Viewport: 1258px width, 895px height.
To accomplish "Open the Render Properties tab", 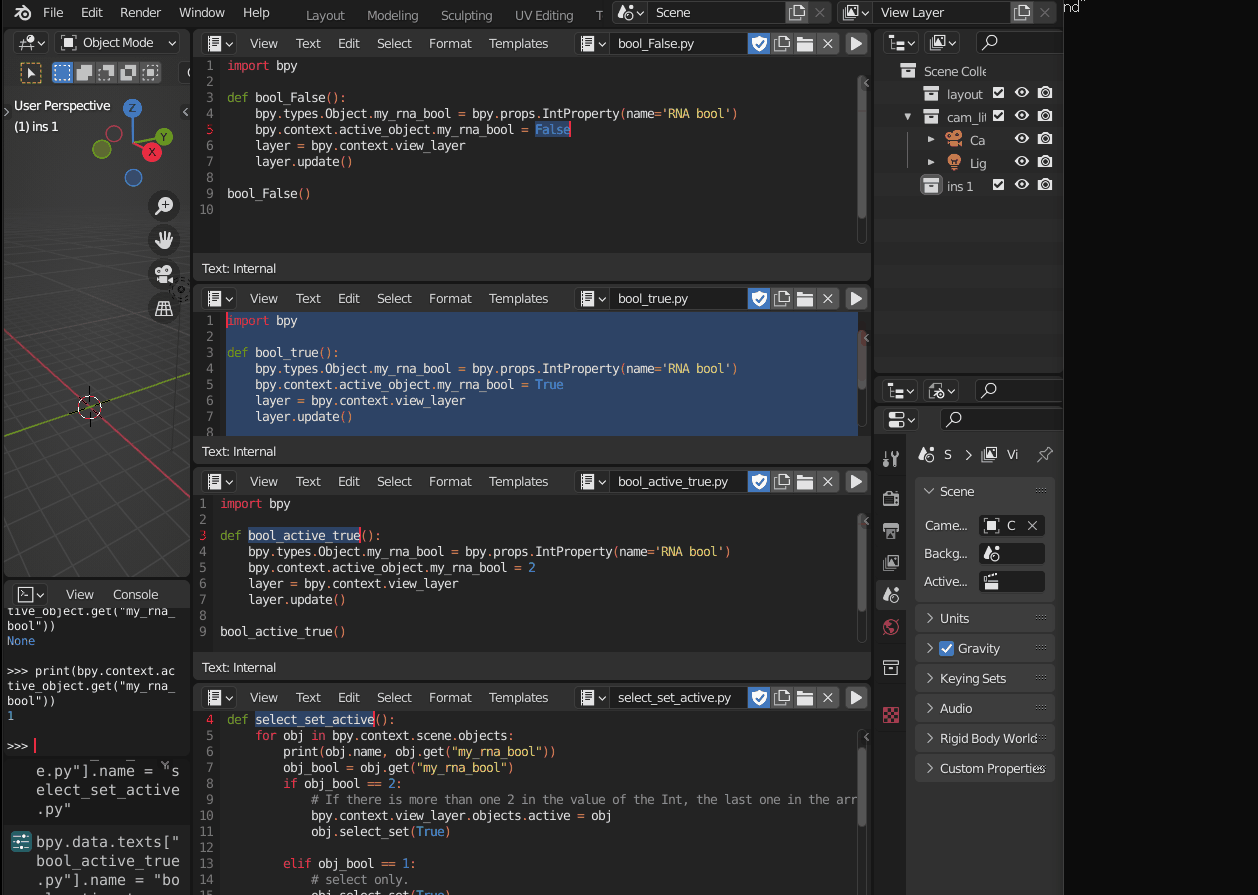I will (x=891, y=497).
